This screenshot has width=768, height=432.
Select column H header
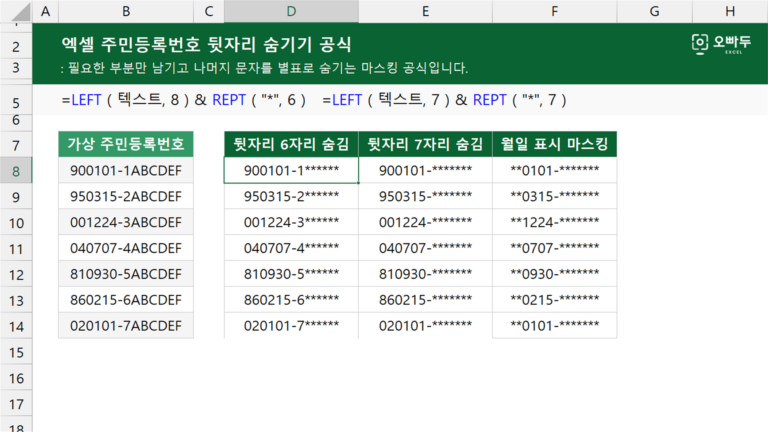730,11
